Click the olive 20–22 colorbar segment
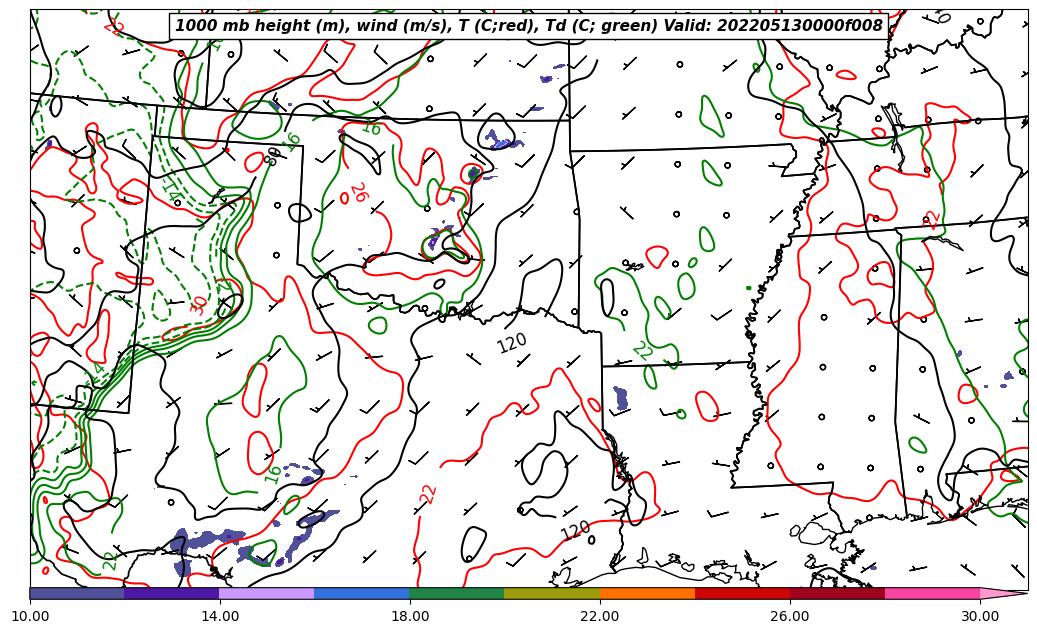This screenshot has height=633, width=1037. click(551, 593)
